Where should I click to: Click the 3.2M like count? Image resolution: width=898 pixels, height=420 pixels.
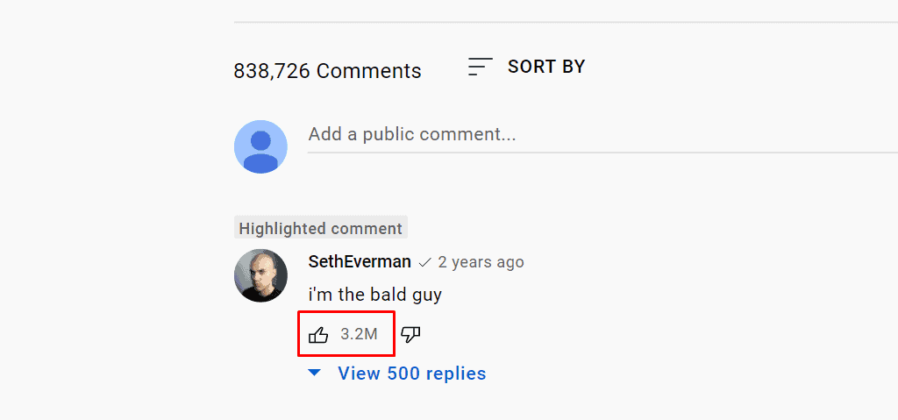pos(359,334)
